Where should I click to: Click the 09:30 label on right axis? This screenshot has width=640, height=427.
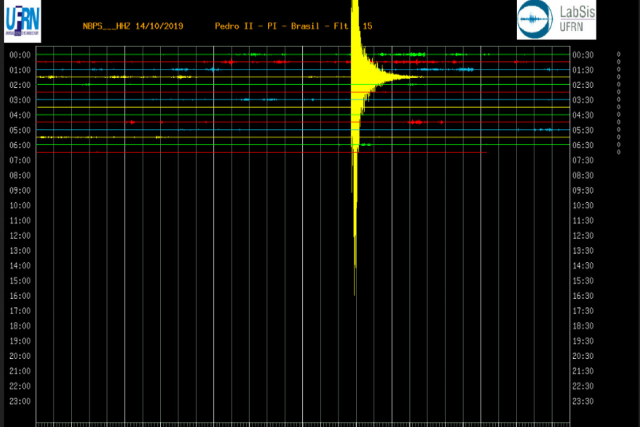click(582, 190)
